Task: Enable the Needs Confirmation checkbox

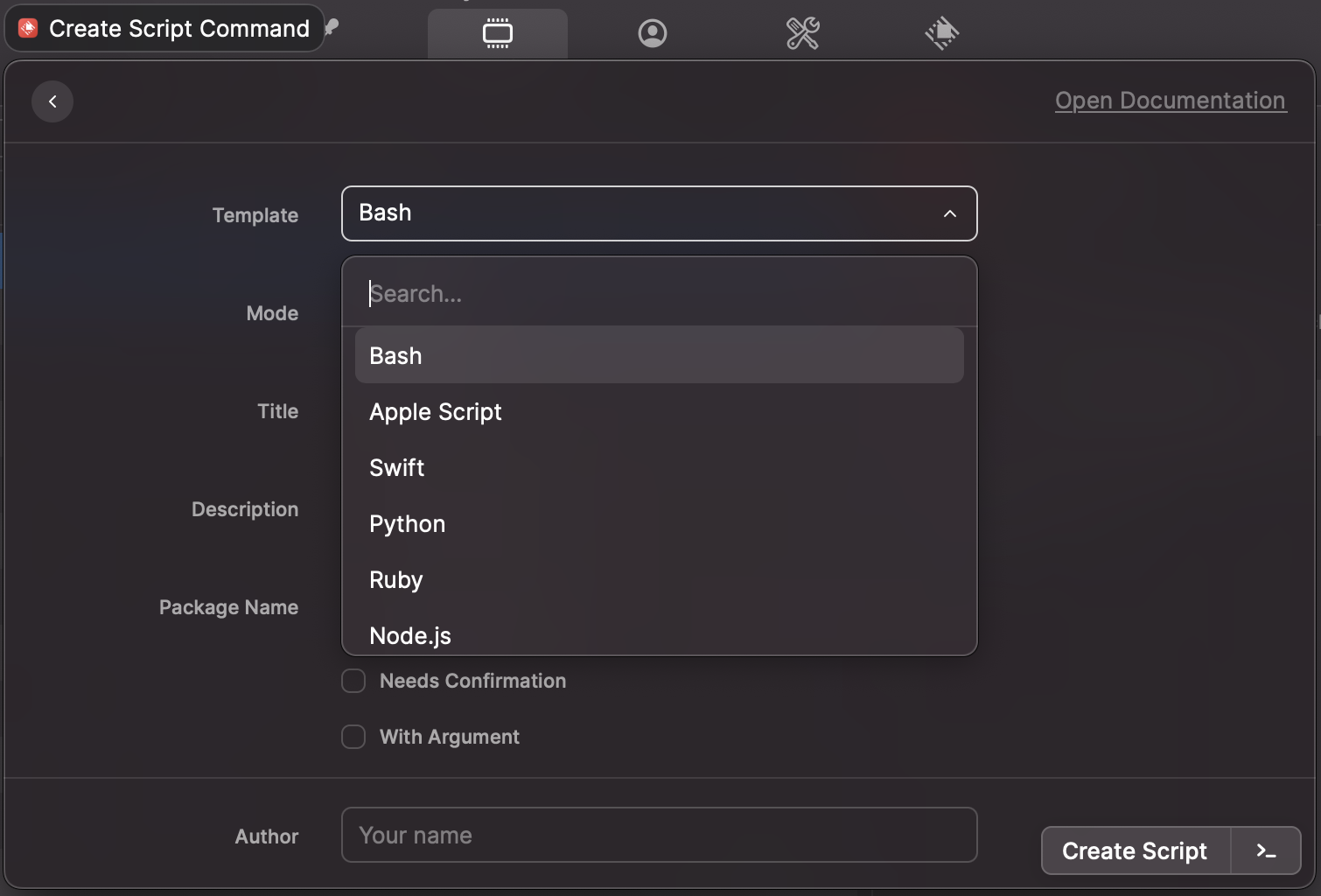Action: pyautogui.click(x=353, y=681)
